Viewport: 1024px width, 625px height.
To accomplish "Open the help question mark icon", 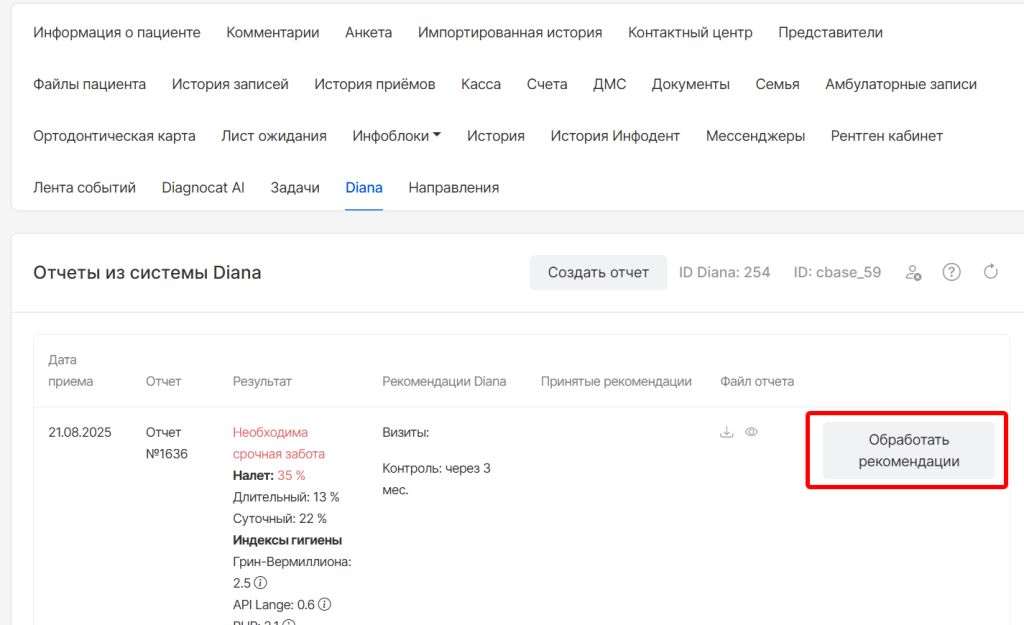I will click(952, 272).
